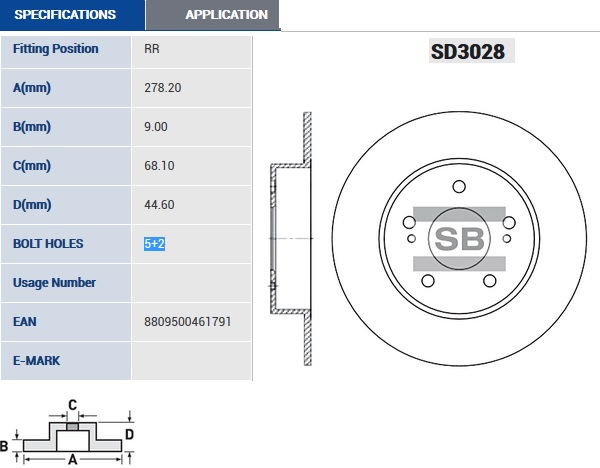Viewport: 600px width, 468px height.
Task: Click the SD3028 part number label
Action: (x=468, y=49)
